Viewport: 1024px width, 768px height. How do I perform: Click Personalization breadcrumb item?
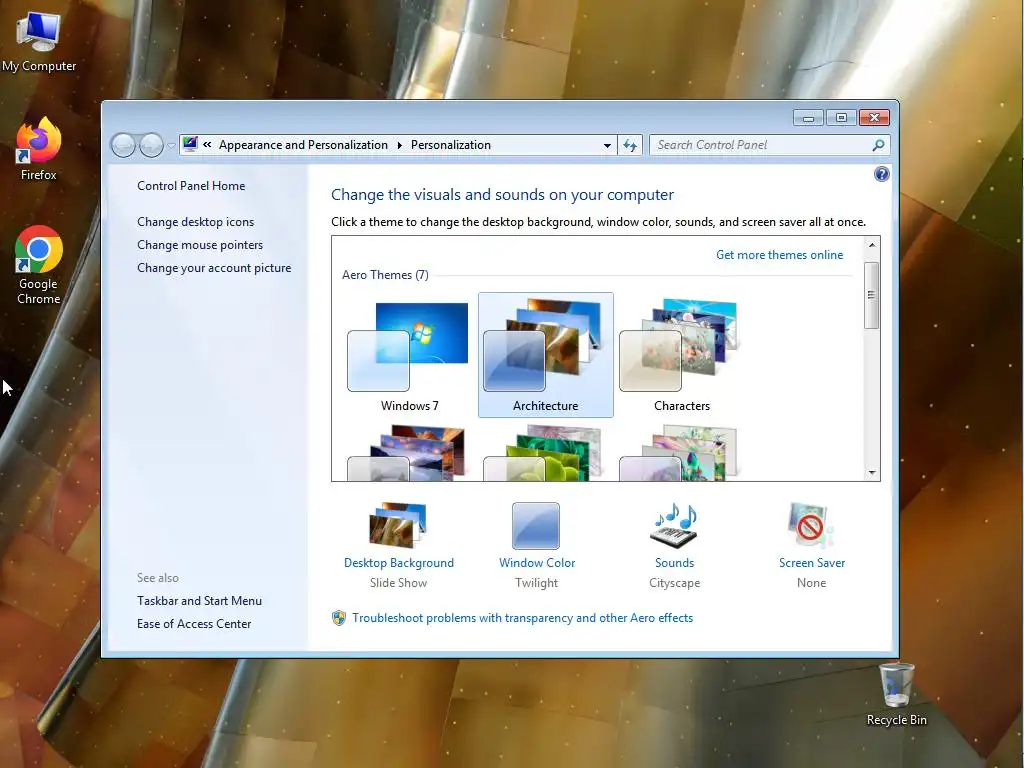451,145
